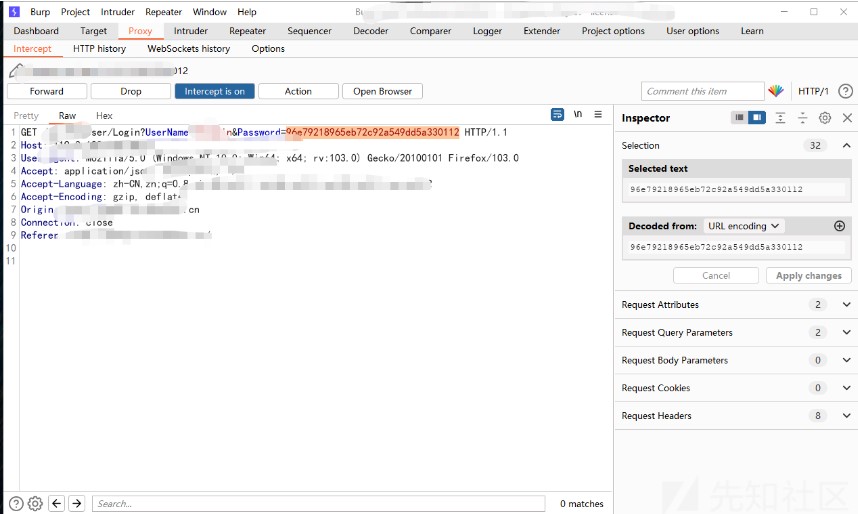Collapse the Selection section chevron
Viewport: 858px width, 514px height.
tap(847, 145)
